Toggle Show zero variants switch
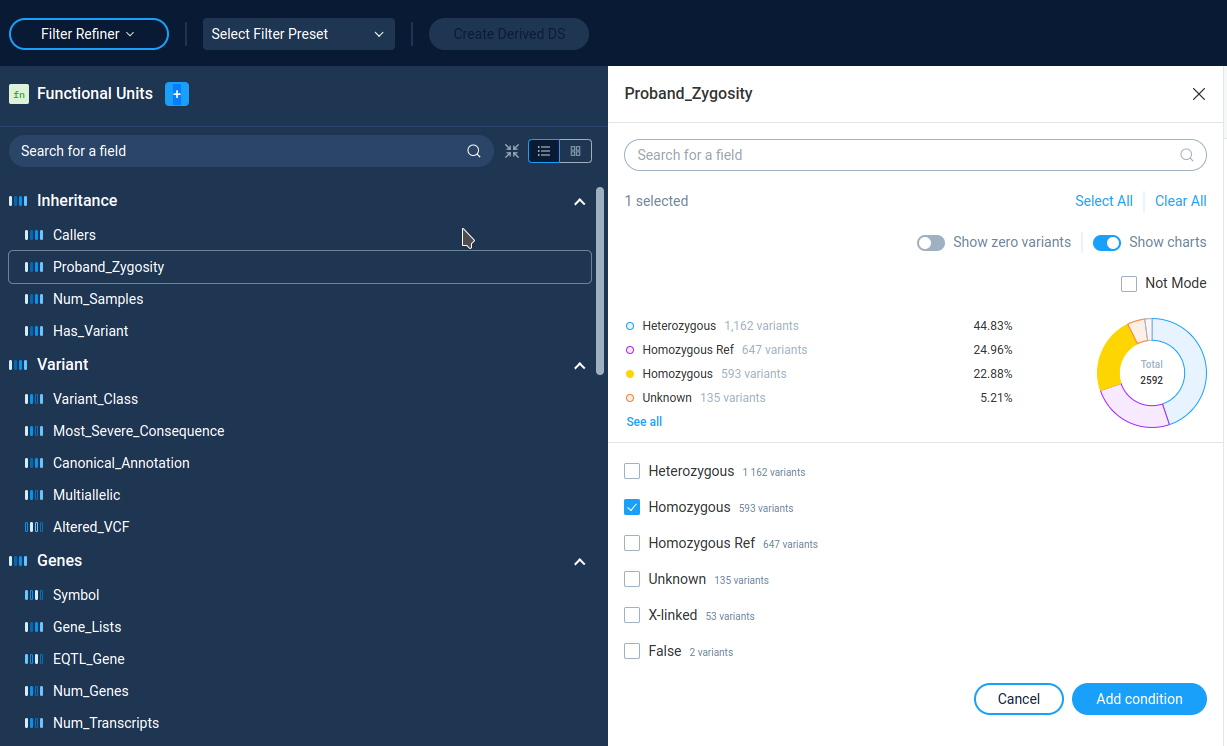 (931, 243)
